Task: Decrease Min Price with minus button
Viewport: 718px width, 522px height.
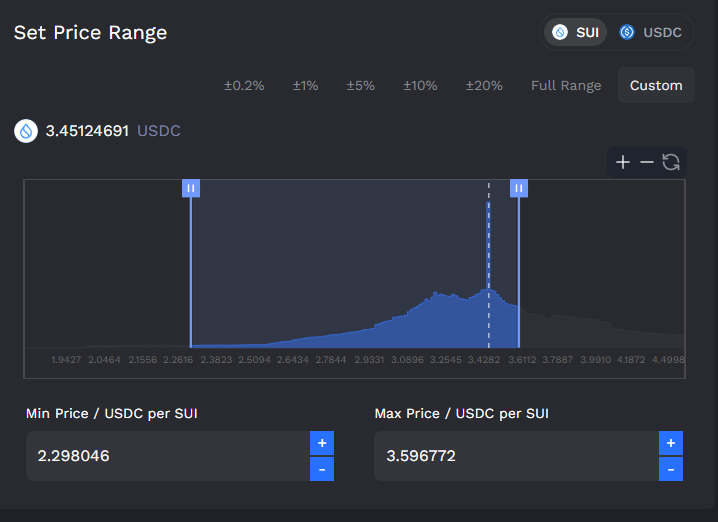Action: coord(322,469)
